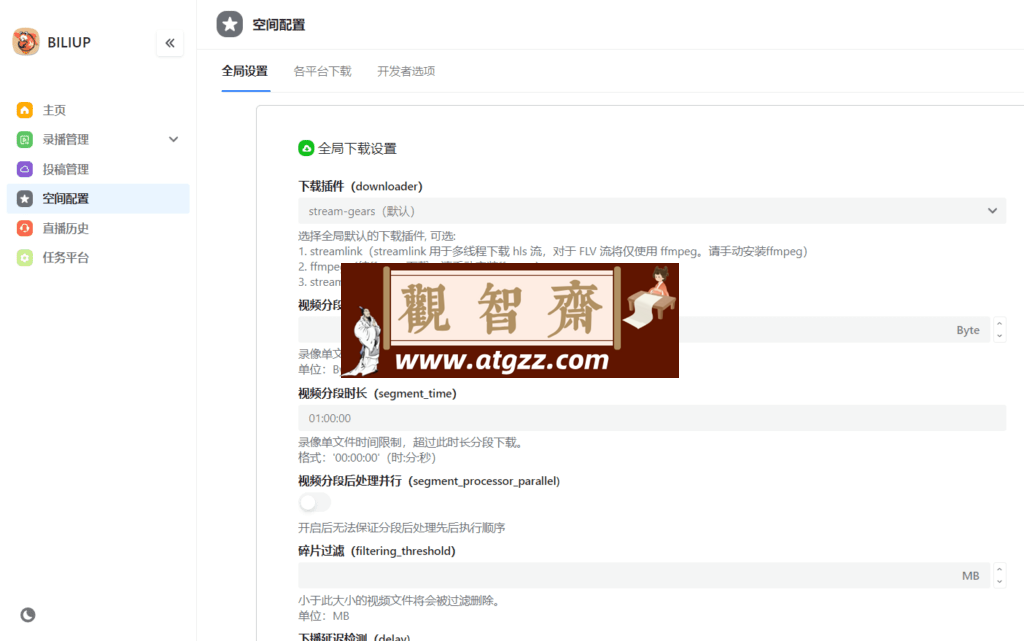Image resolution: width=1024 pixels, height=641 pixels.
Task: Switch to the 全局设置 tab
Action: (245, 71)
